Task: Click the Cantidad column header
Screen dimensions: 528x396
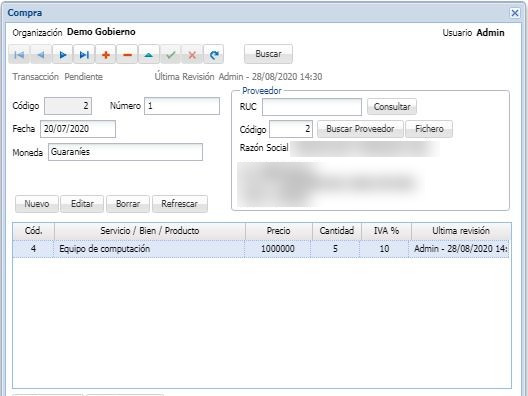Action: (336, 231)
